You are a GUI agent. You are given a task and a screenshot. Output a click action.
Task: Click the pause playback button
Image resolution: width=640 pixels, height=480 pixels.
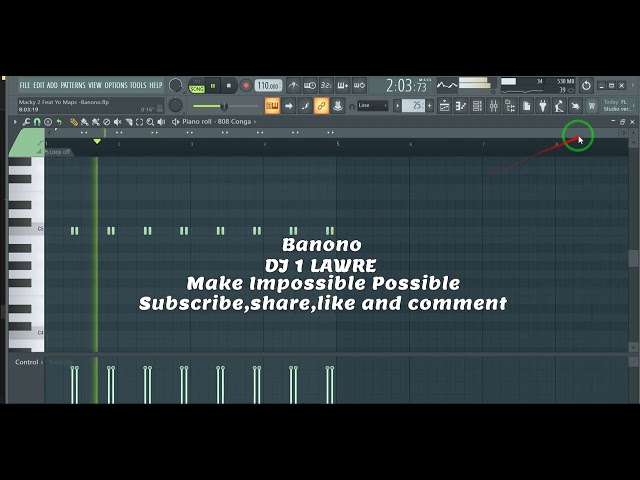[x=213, y=86]
